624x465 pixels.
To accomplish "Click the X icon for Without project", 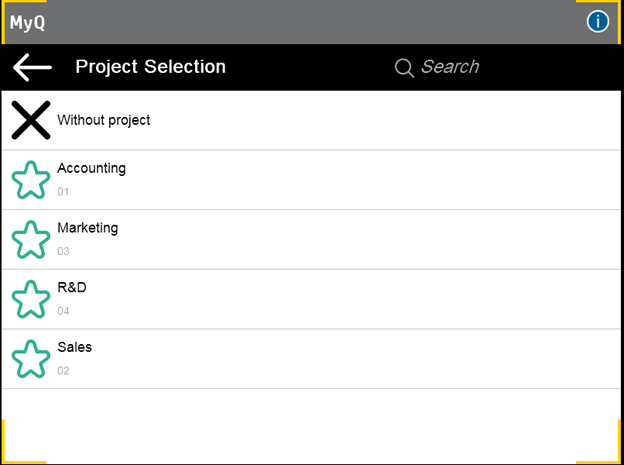I will tap(31, 120).
